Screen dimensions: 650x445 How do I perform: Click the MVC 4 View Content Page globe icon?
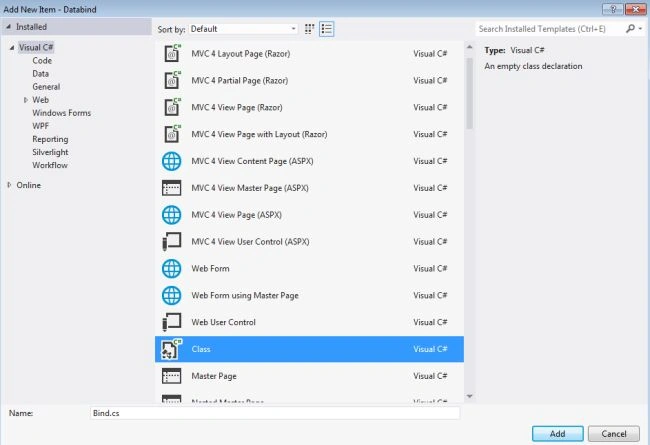(x=172, y=161)
